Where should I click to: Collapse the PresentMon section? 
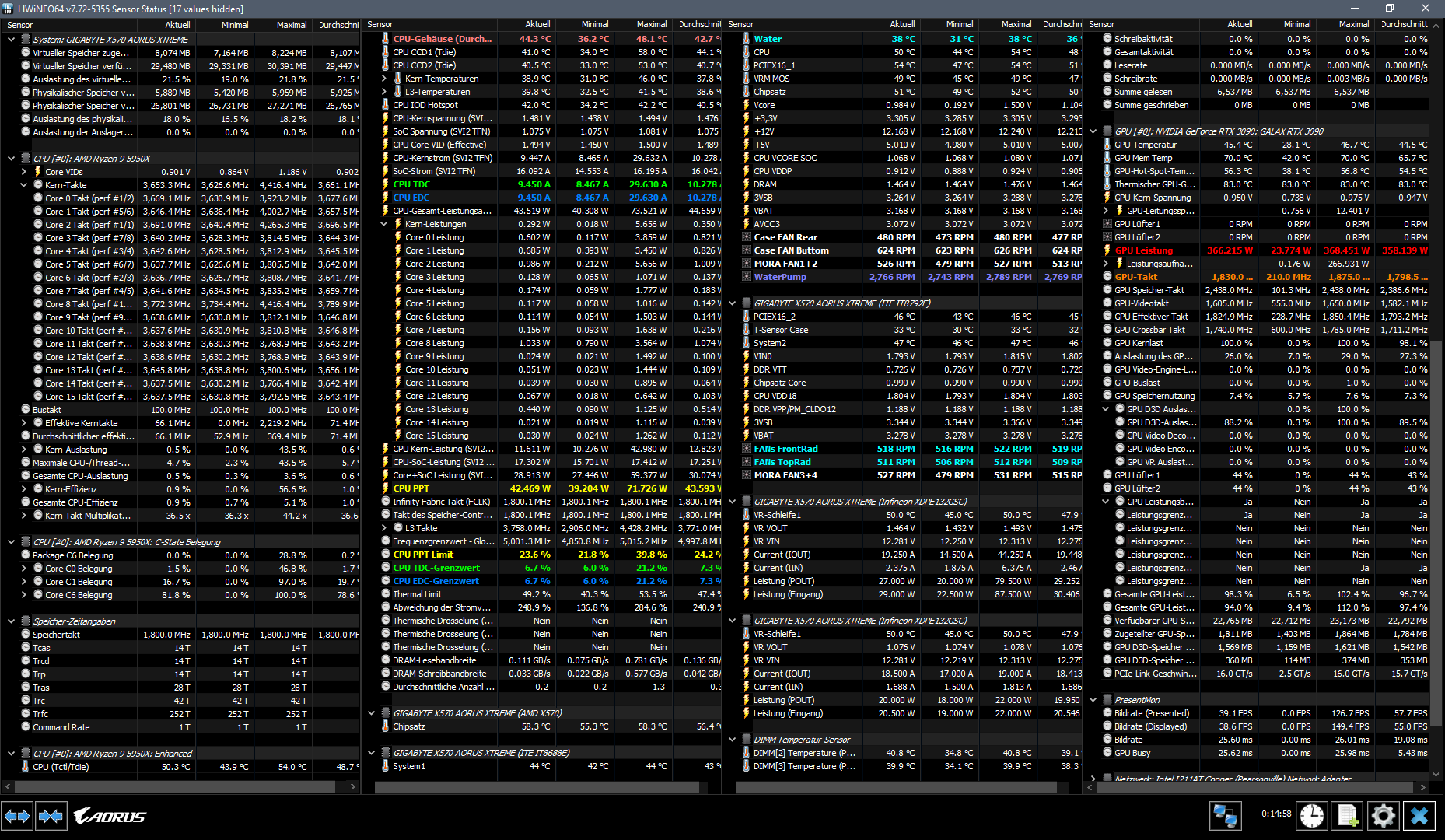1093,700
